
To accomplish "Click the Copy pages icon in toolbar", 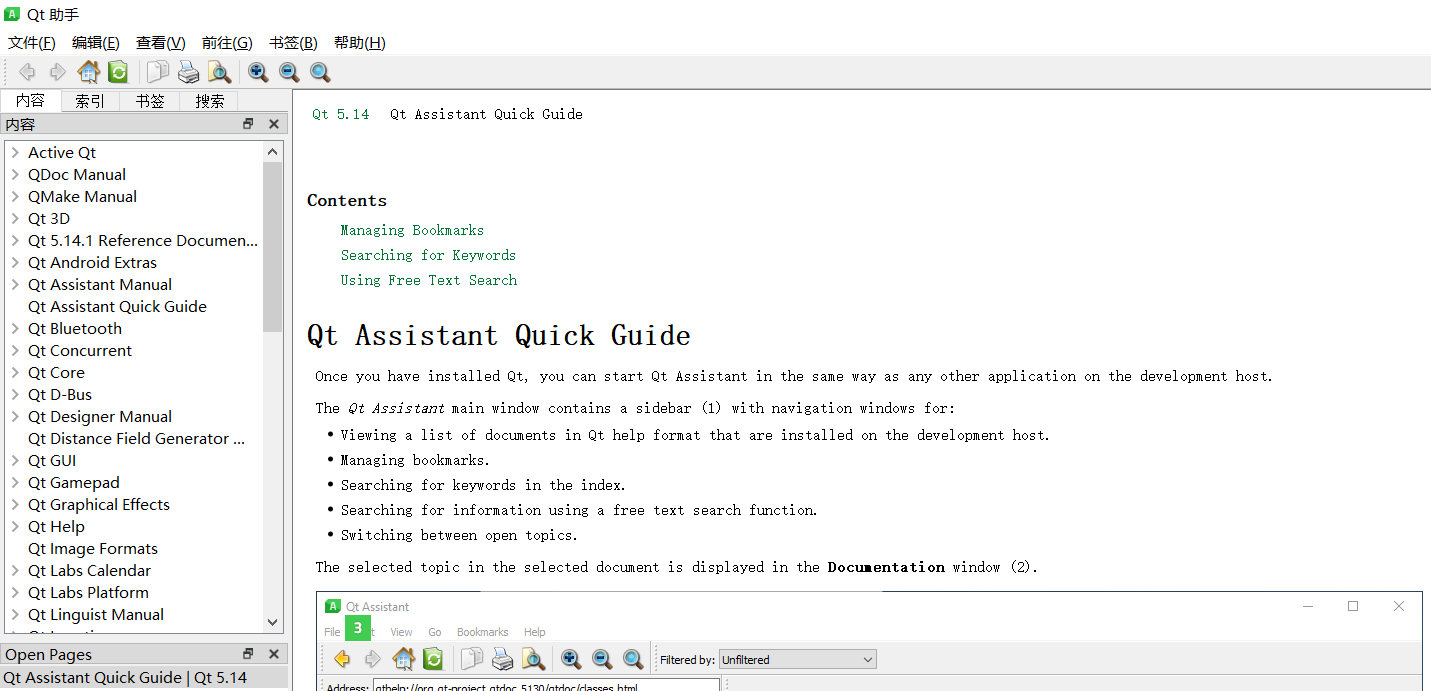I will pos(158,72).
